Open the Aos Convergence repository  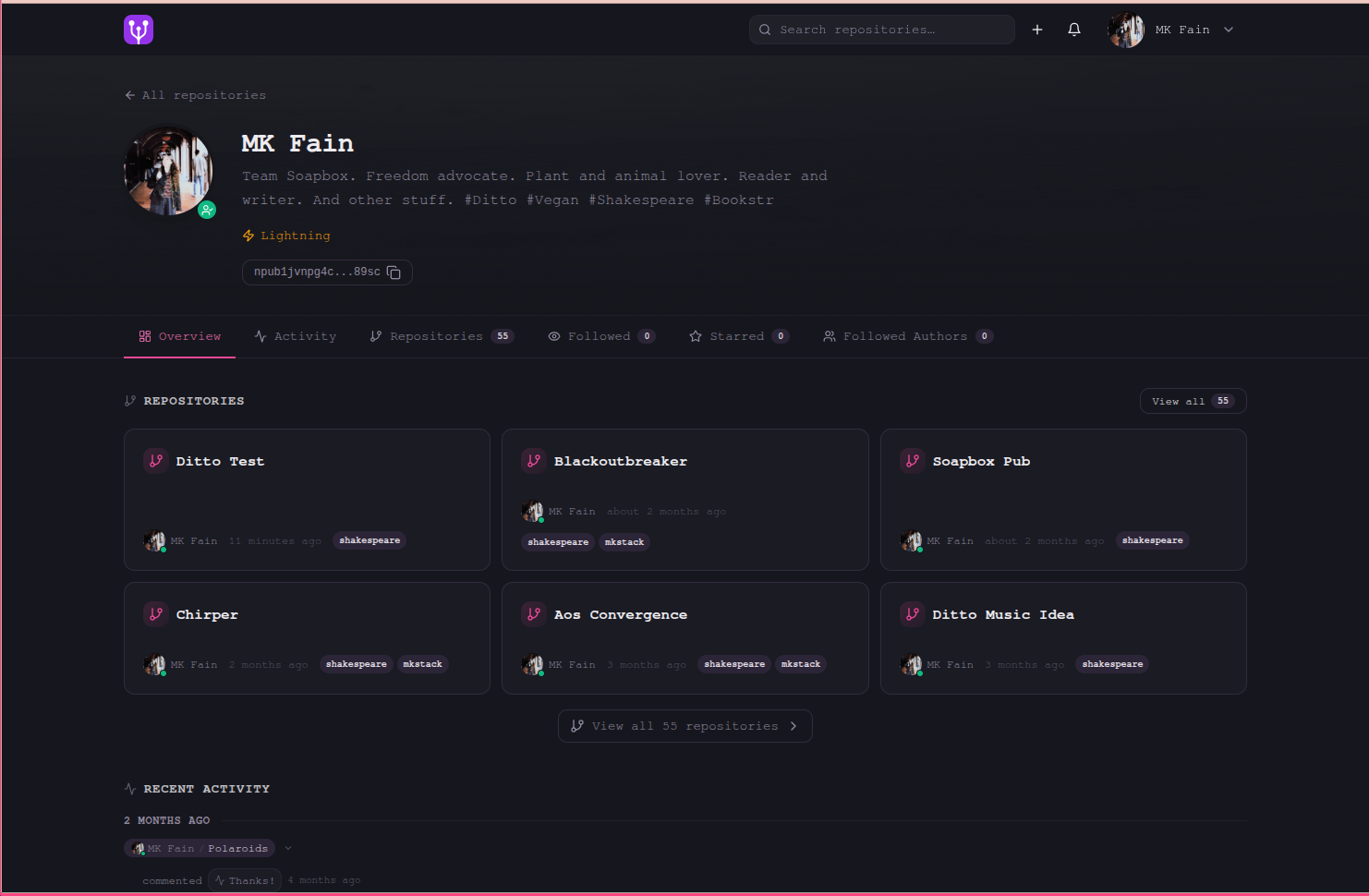(621, 614)
